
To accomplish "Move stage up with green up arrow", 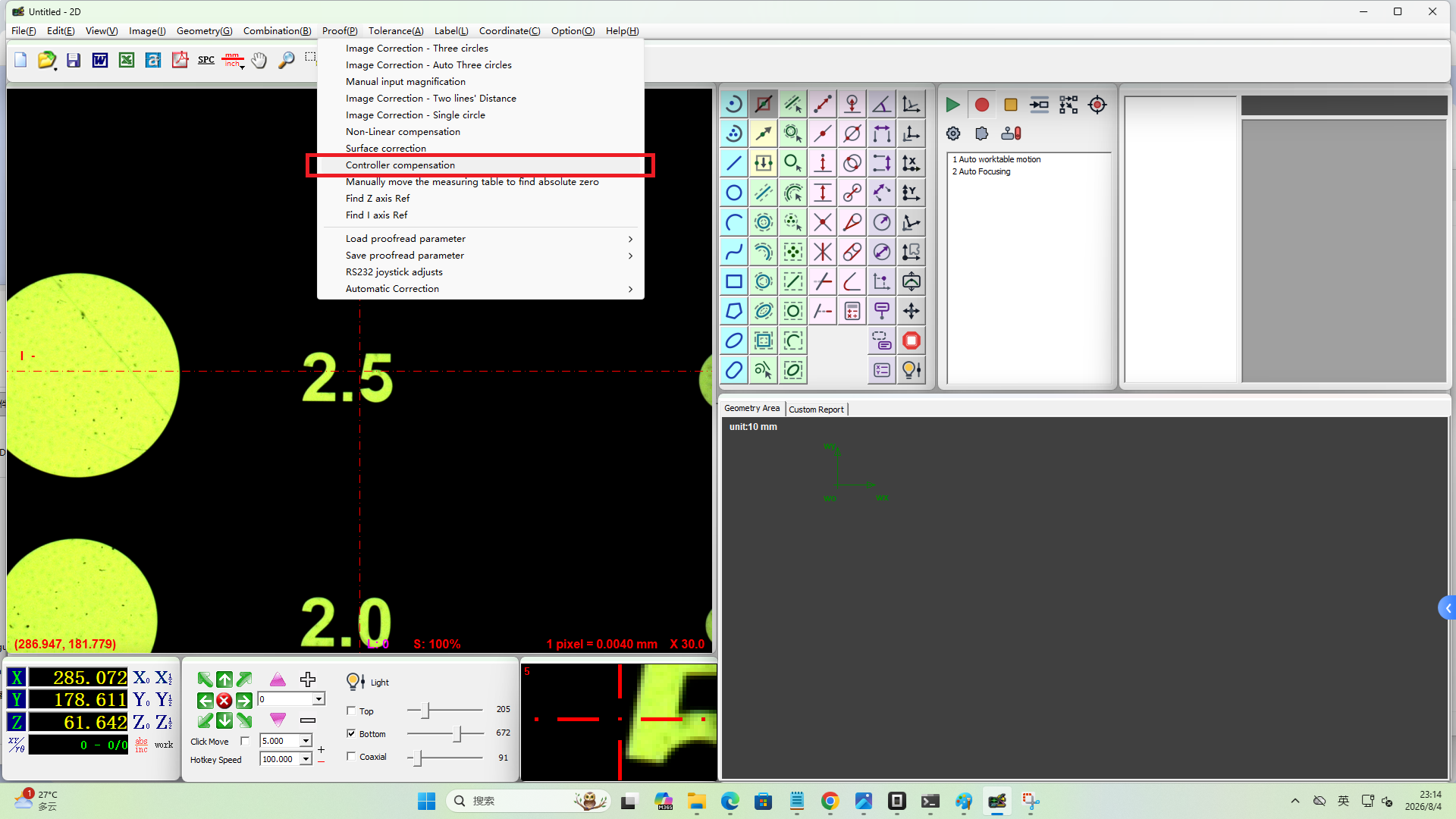I will 224,679.
